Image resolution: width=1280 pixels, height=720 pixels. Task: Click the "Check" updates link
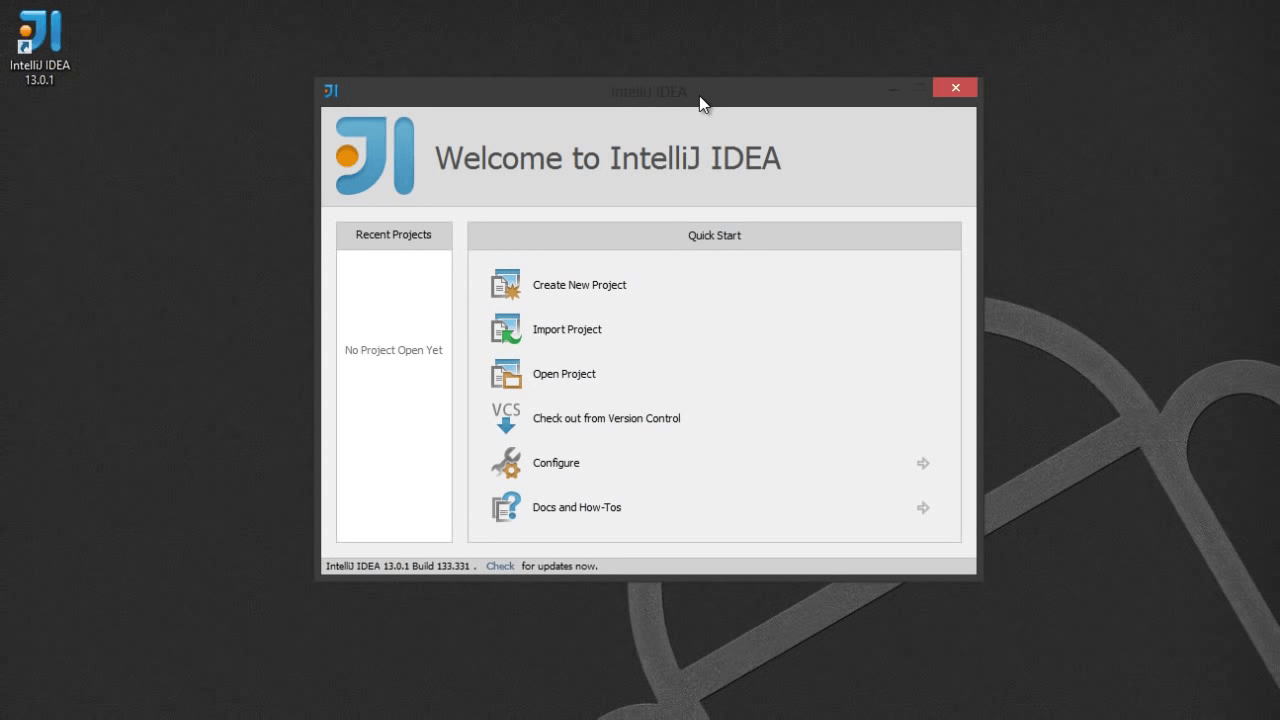tap(500, 566)
